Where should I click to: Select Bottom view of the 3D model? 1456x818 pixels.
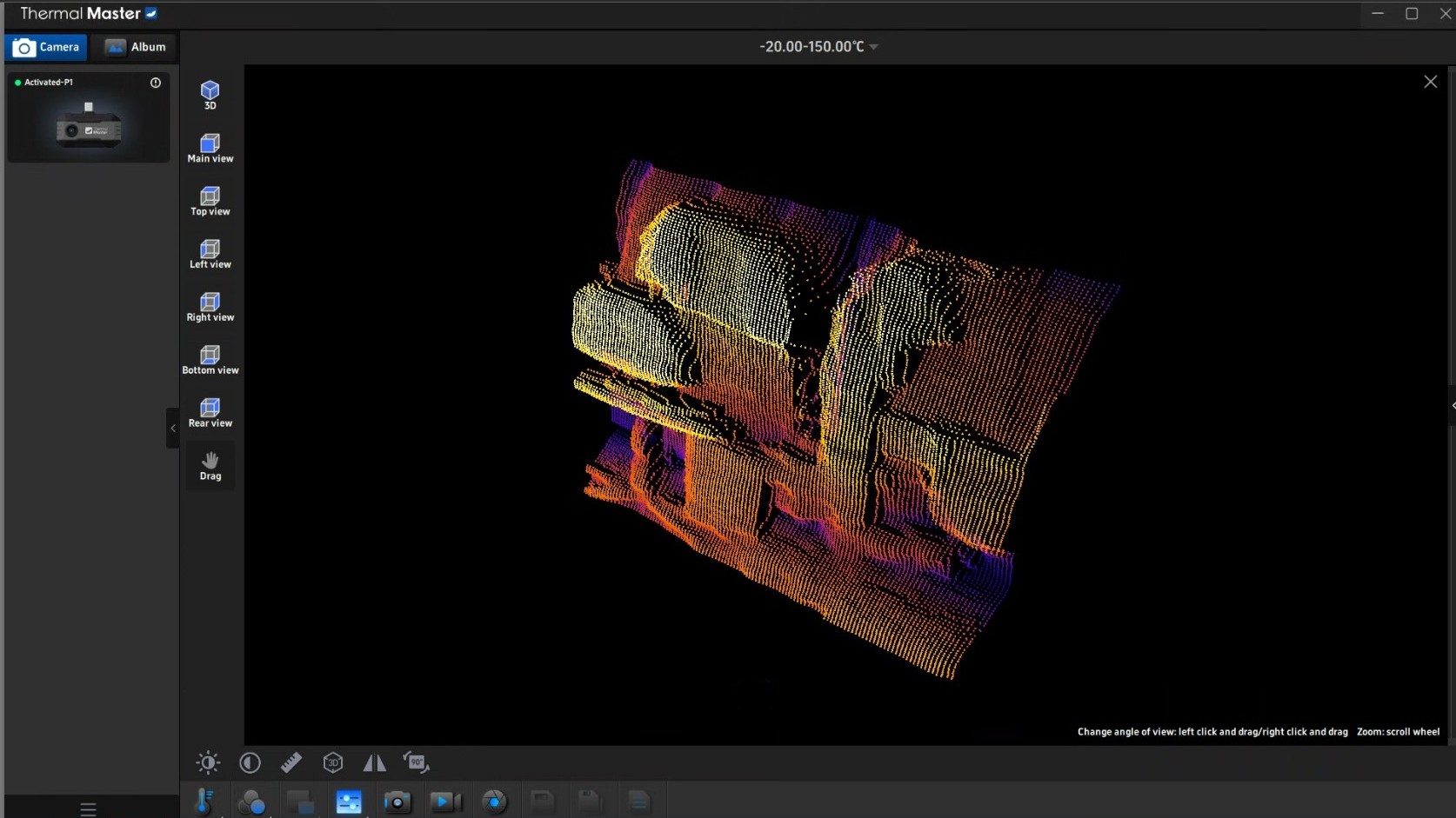tap(210, 359)
